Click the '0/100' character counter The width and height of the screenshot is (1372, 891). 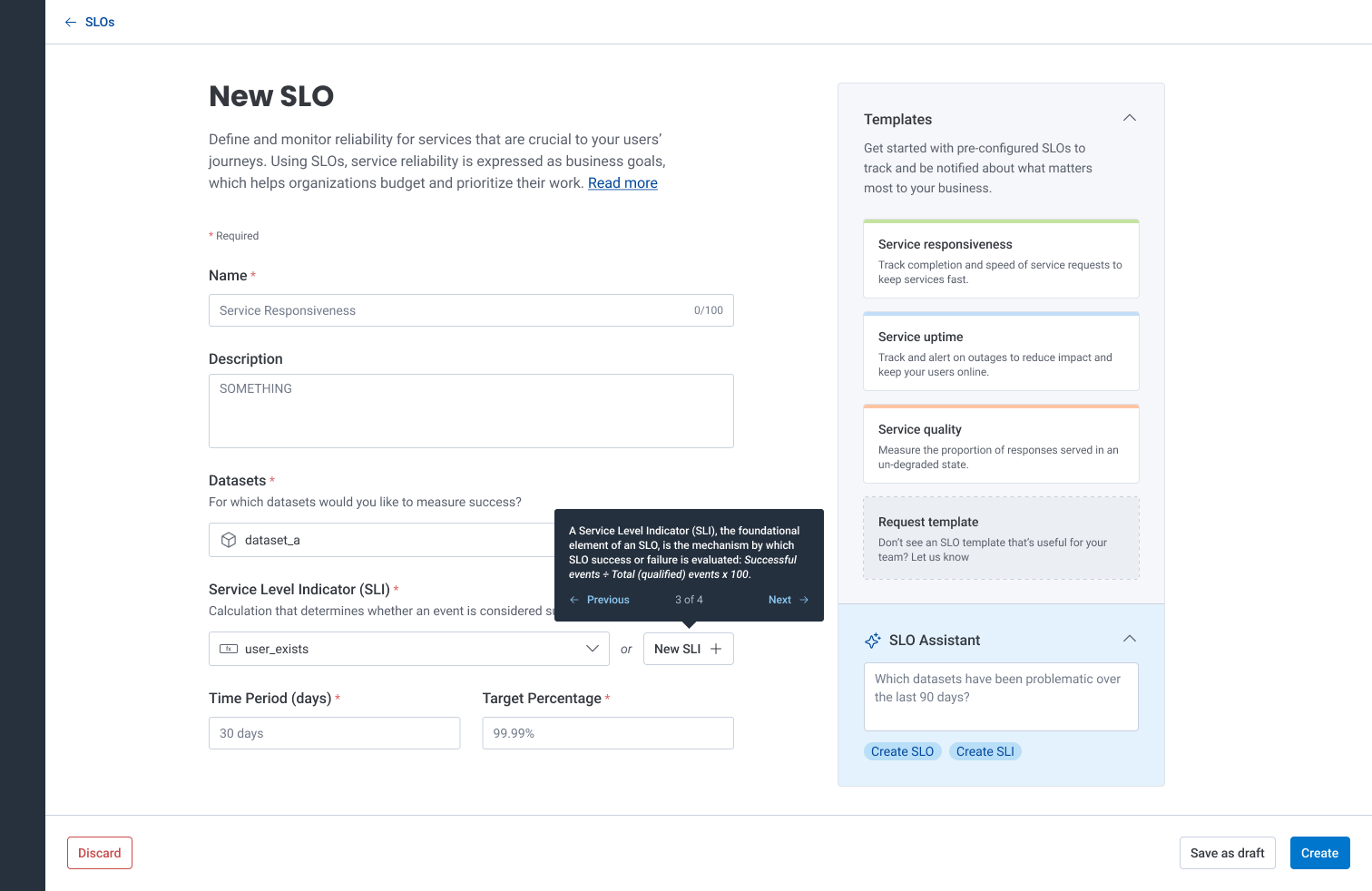[x=709, y=310]
